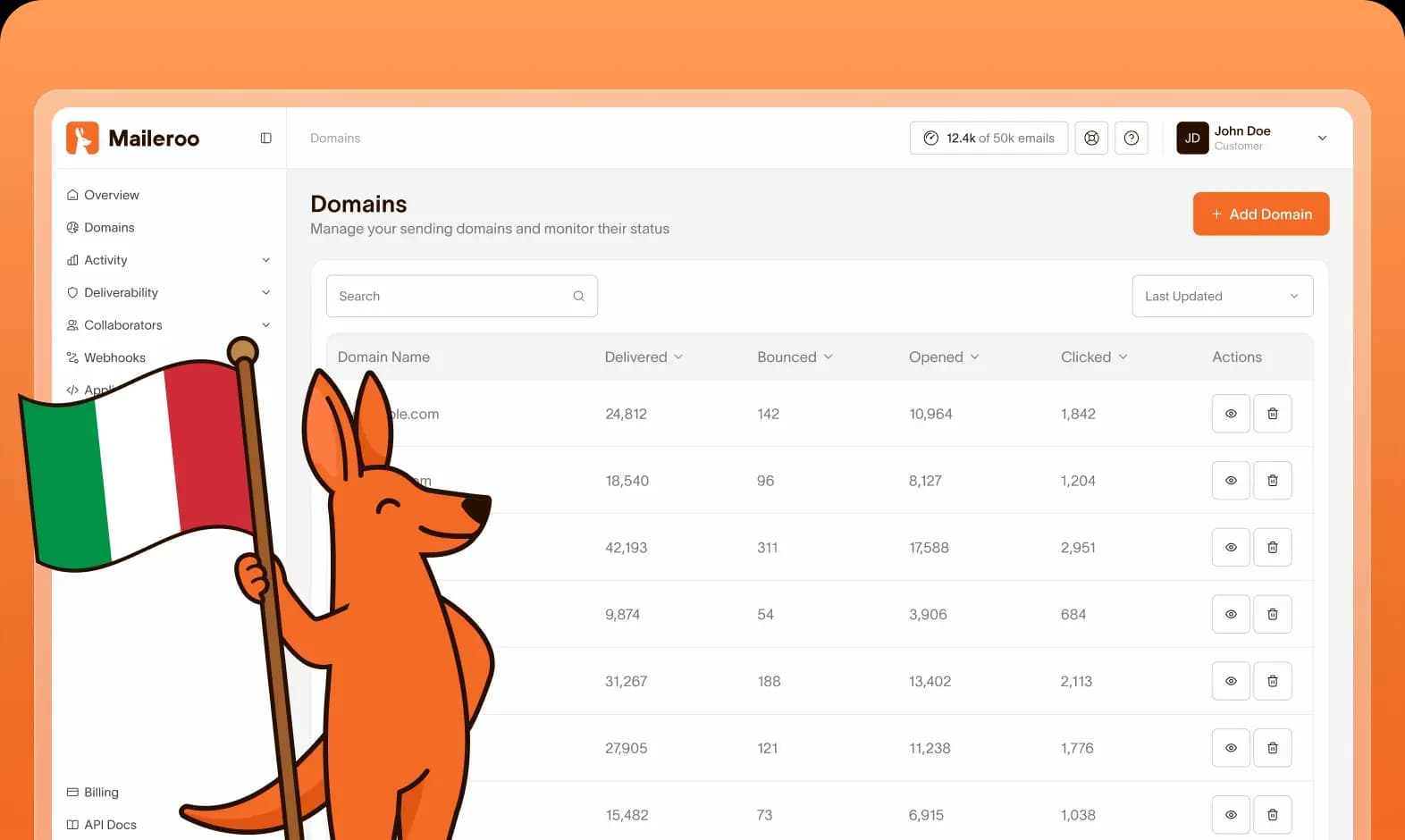Delete the domain with 9,874 delivered
Viewport: 1405px width, 840px height.
[x=1273, y=615]
